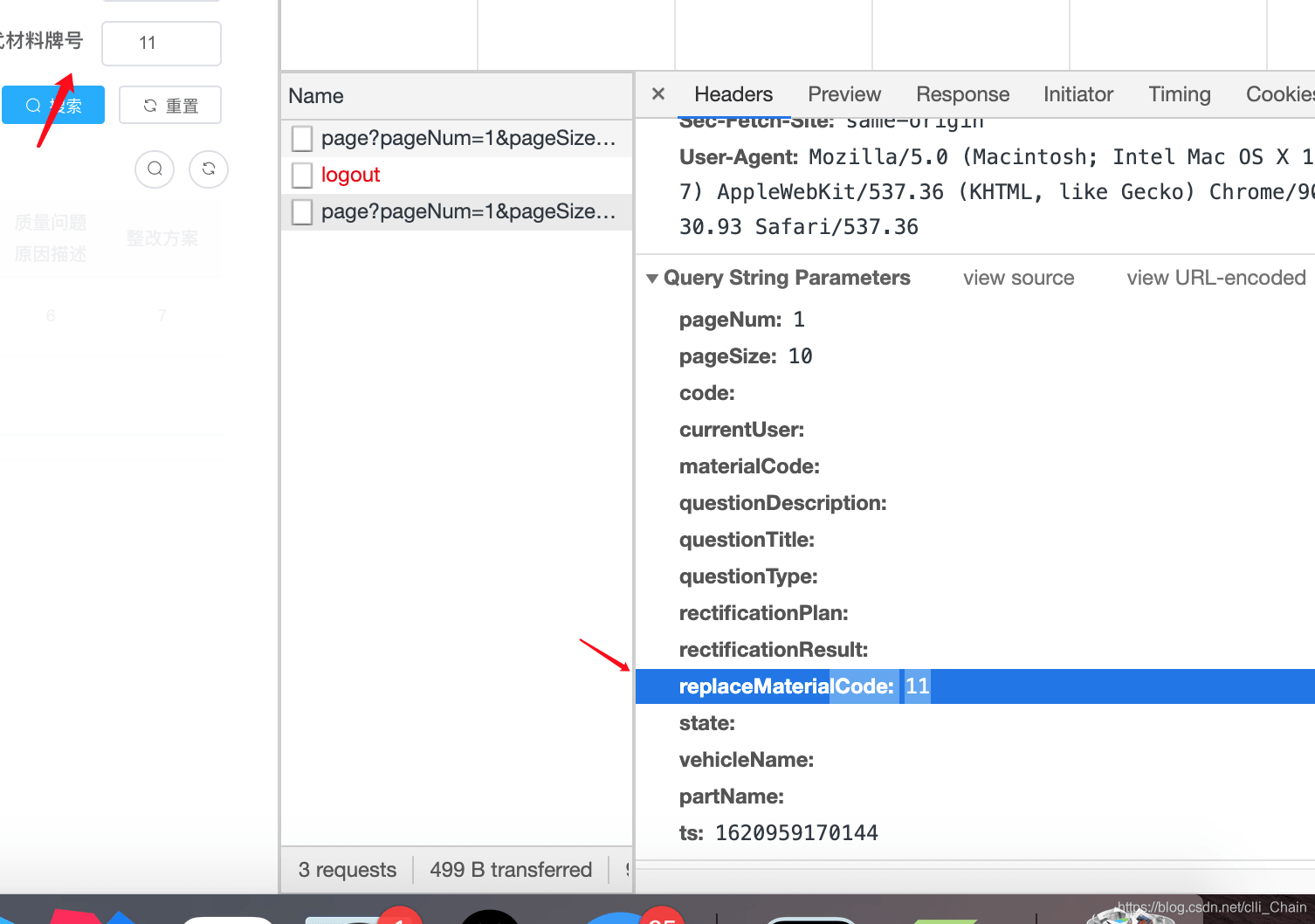Select the last page?pageNum=1&pageSize request

[x=457, y=211]
